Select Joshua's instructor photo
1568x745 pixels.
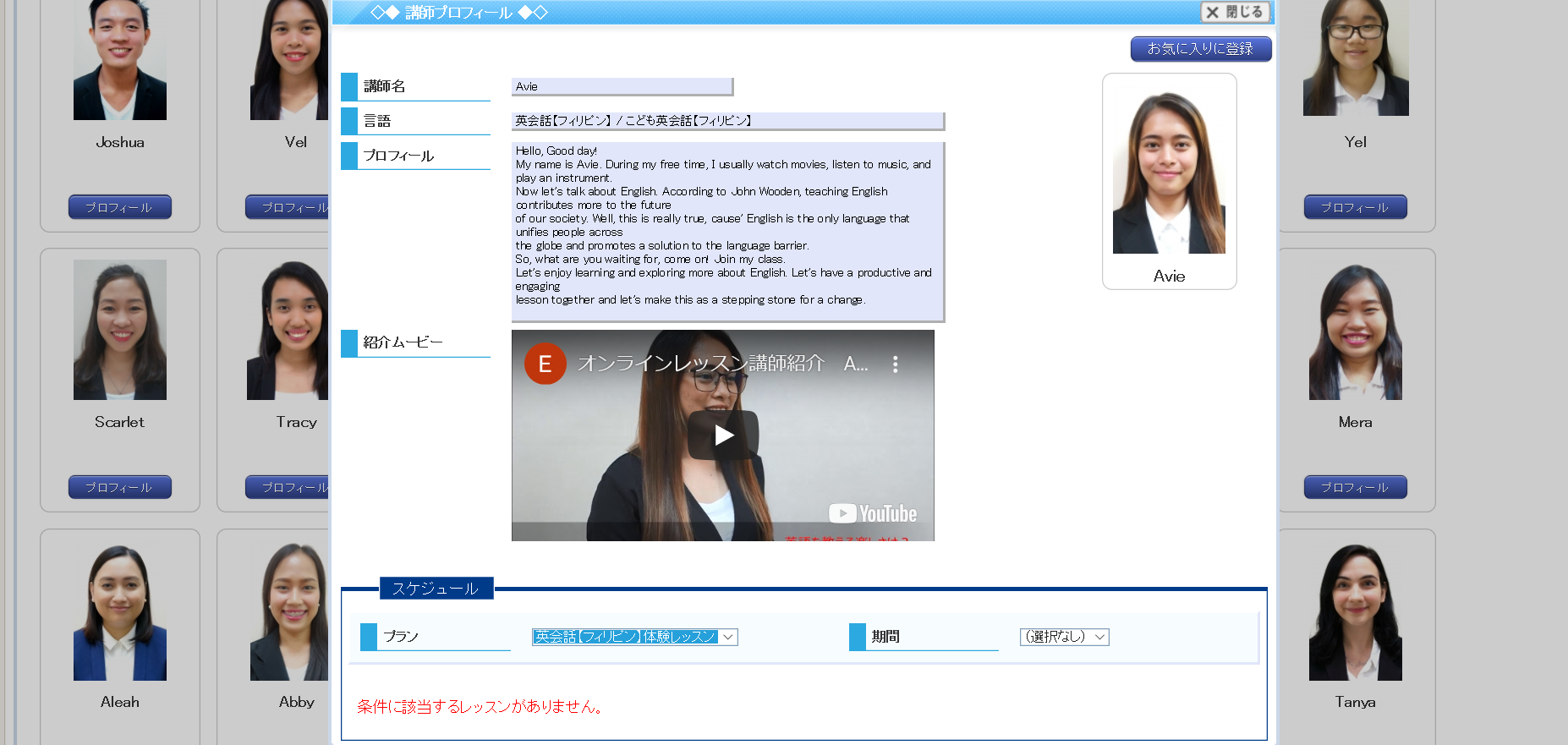coord(119,59)
